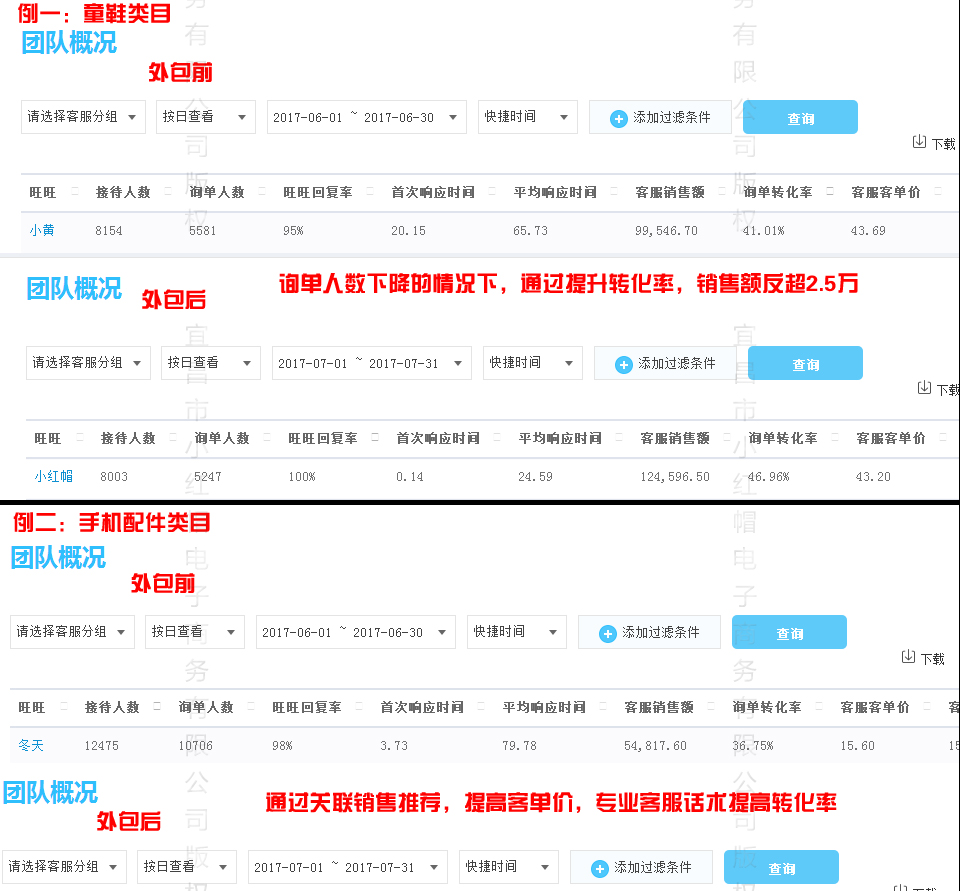Open 按日查看 dropdown above 冬天 table
Screen dimensions: 960x891
[195, 632]
